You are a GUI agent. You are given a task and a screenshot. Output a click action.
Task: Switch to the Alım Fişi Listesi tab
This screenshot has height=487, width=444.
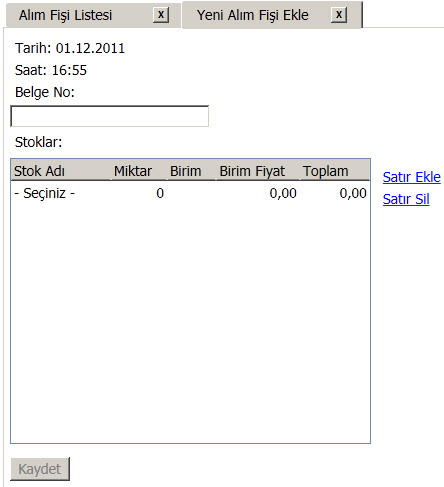[65, 15]
